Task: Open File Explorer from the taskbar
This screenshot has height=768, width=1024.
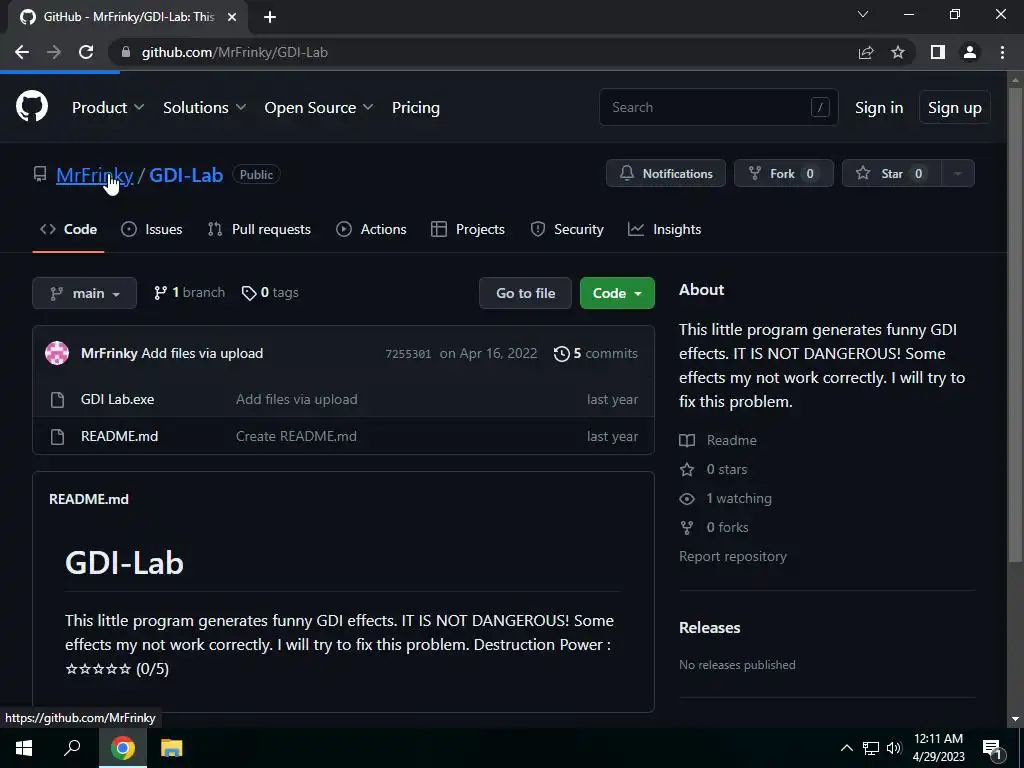Action: point(172,748)
